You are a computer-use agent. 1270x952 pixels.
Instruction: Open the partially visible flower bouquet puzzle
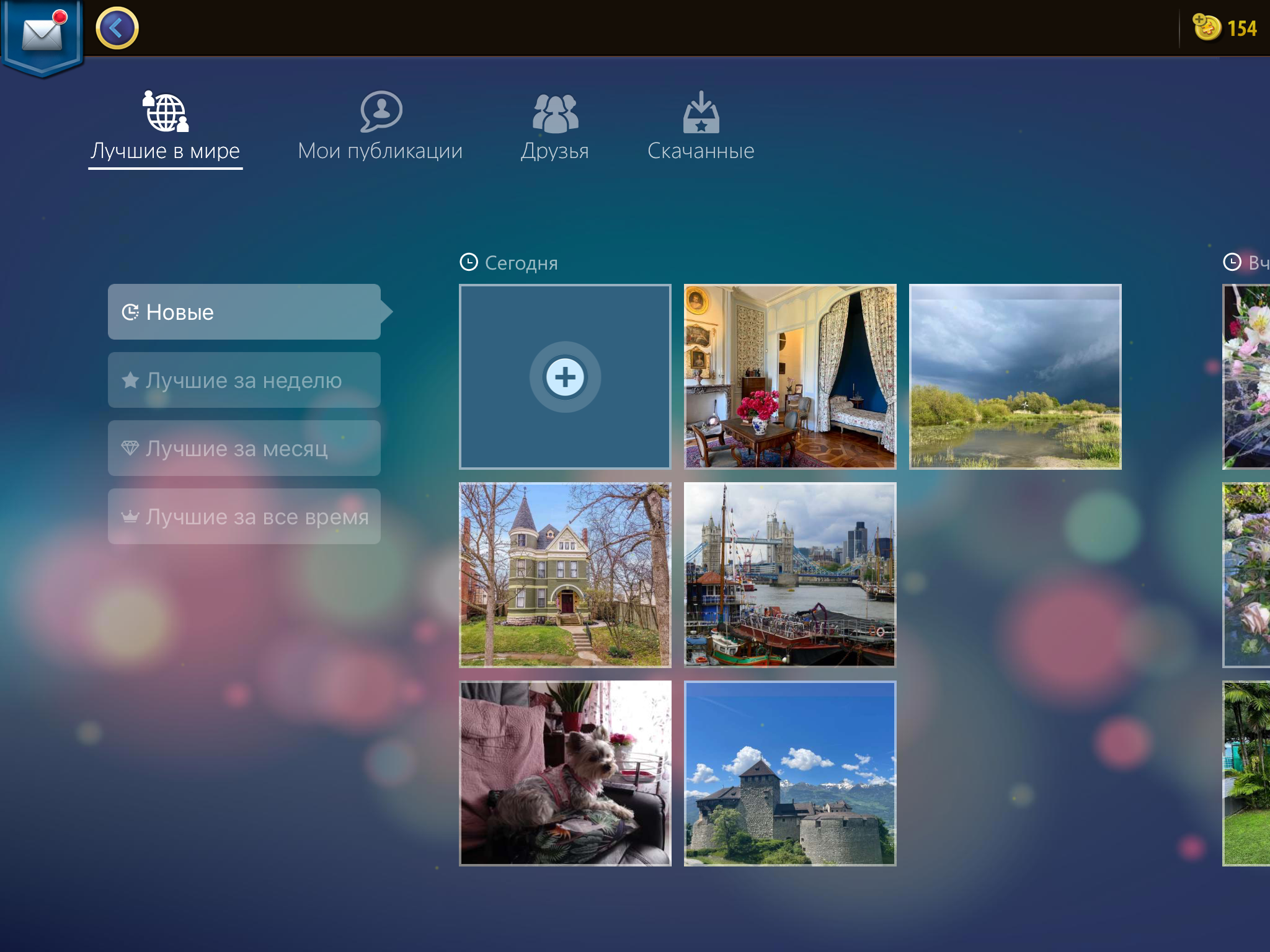coord(1246,377)
